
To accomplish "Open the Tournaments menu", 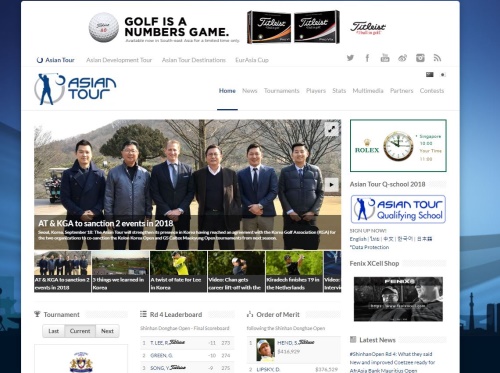I will tap(282, 91).
